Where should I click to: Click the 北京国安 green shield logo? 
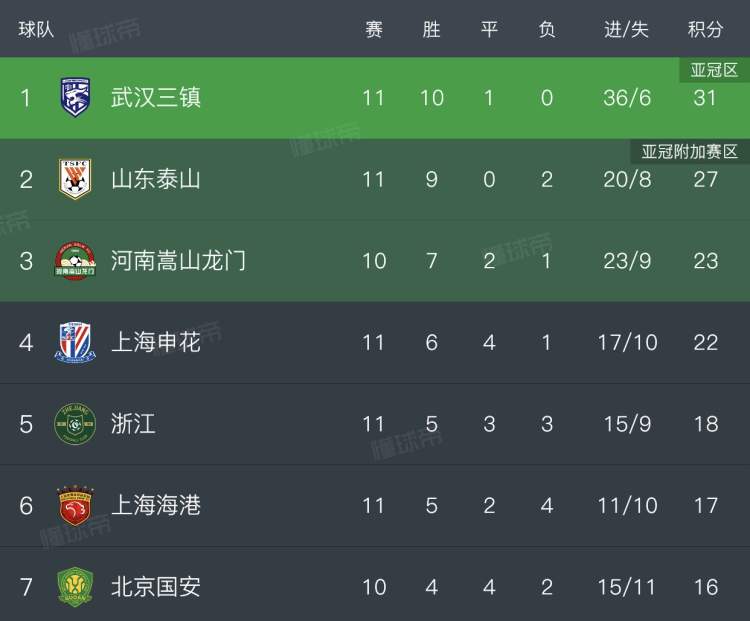(x=75, y=587)
